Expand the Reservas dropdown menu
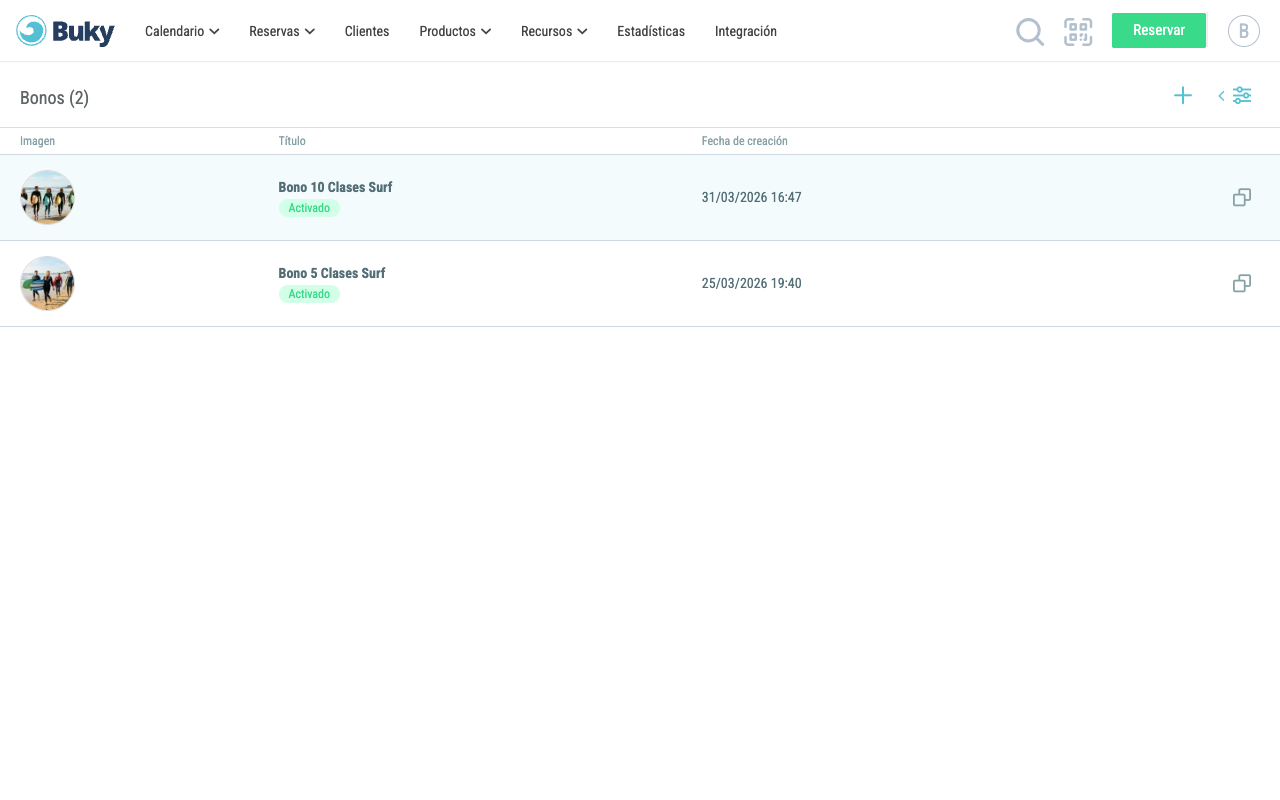 point(282,31)
